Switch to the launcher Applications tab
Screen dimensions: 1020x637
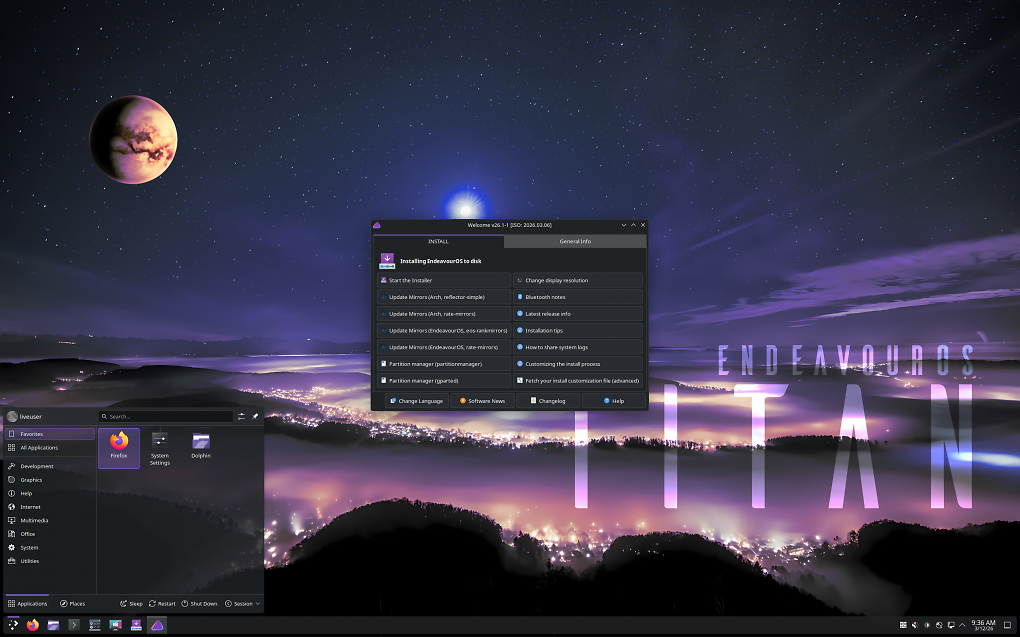point(27,604)
